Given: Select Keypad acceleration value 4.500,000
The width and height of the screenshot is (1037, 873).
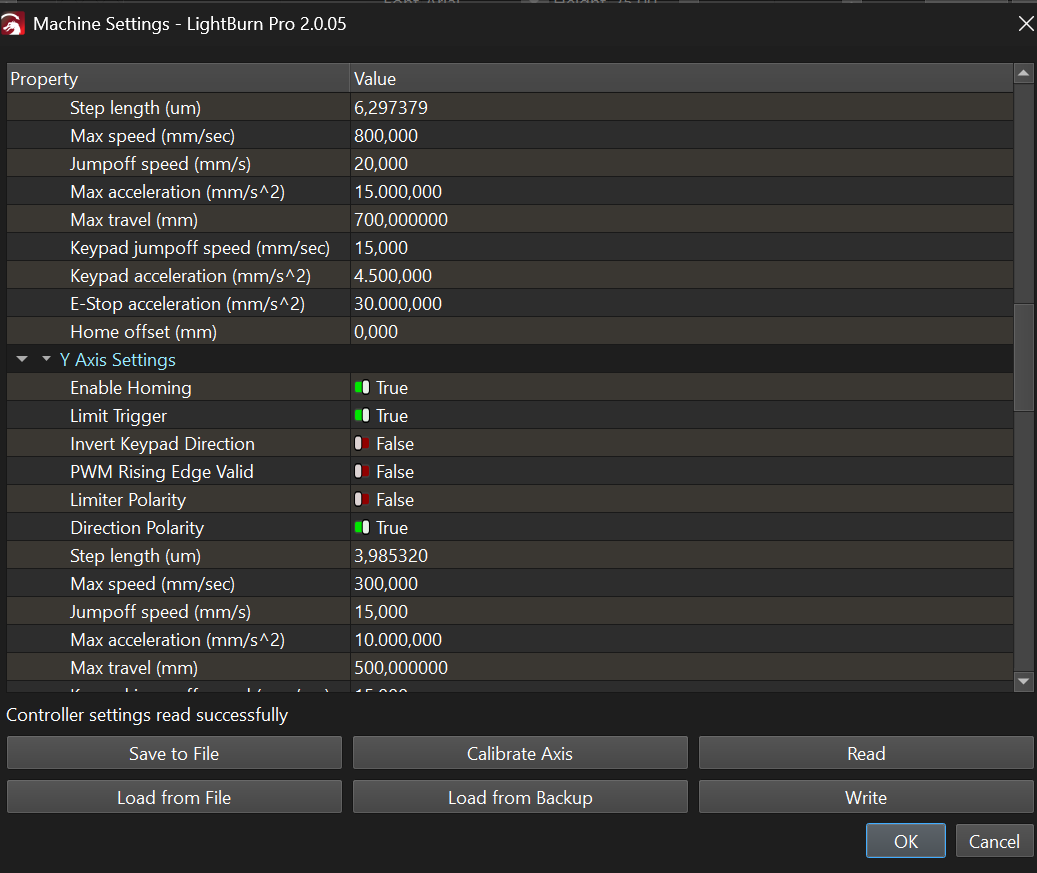Looking at the screenshot, I should pos(393,275).
